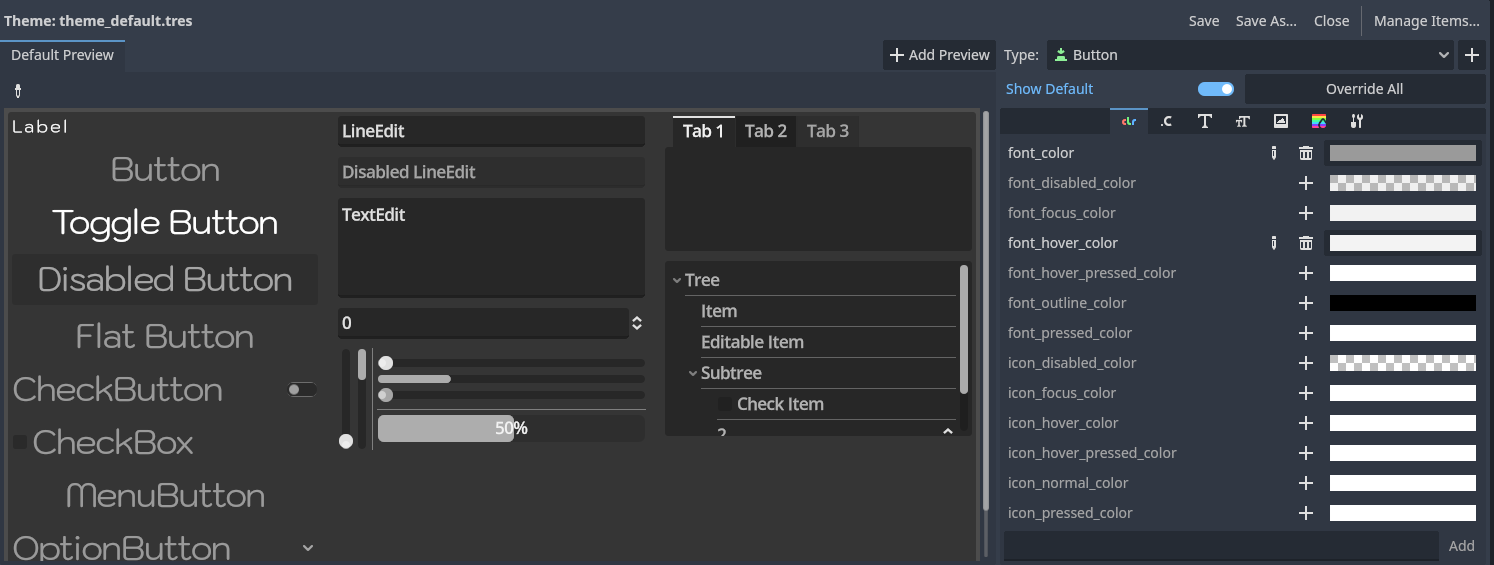Open the MenuButton in preview
1494x565 pixels.
pyautogui.click(x=165, y=495)
